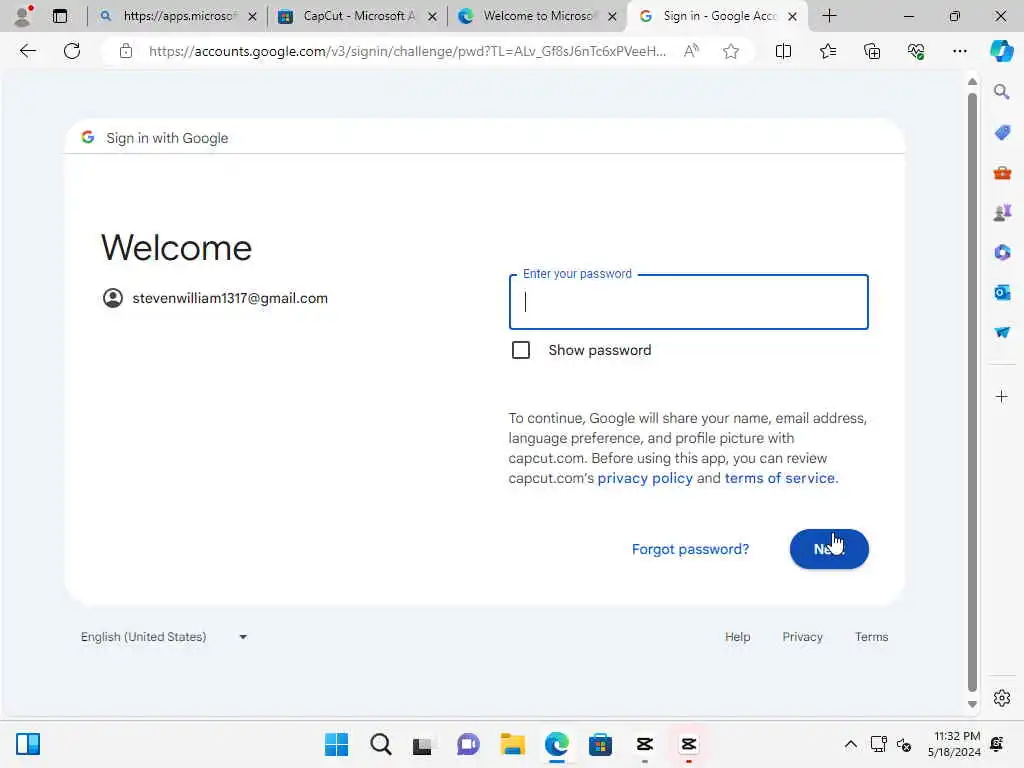Viewport: 1024px width, 768px height.
Task: Click the page vertical scrollbar
Action: pyautogui.click(x=972, y=392)
